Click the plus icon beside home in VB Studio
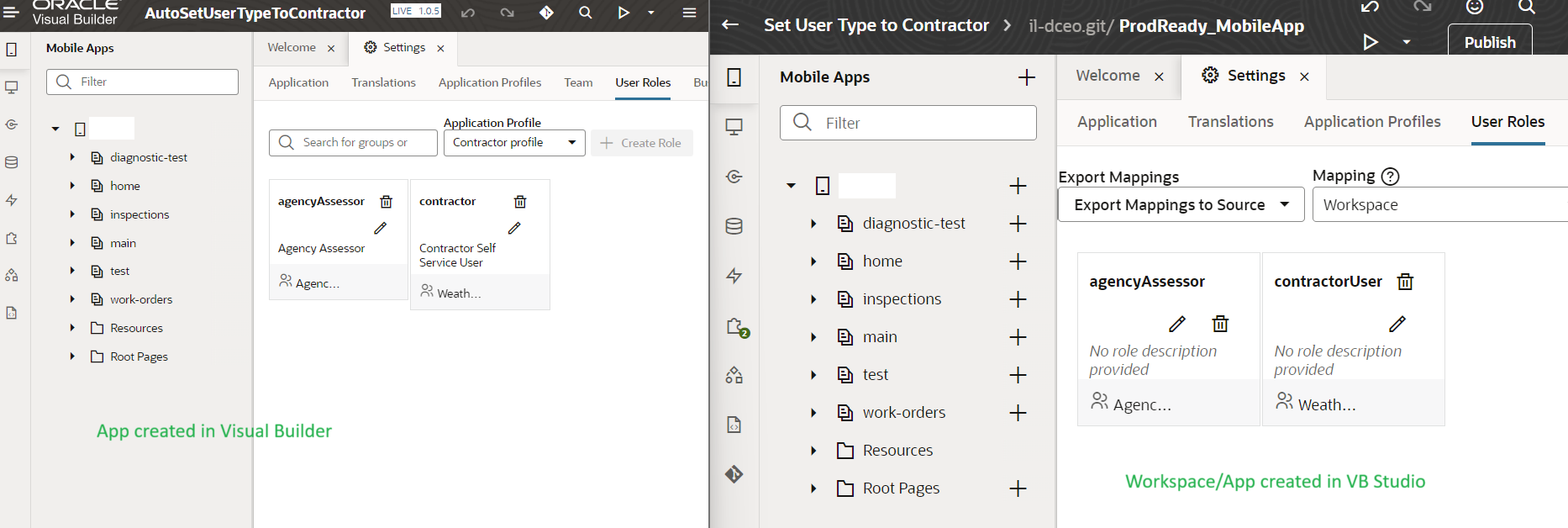Image resolution: width=1568 pixels, height=528 pixels. click(1018, 261)
